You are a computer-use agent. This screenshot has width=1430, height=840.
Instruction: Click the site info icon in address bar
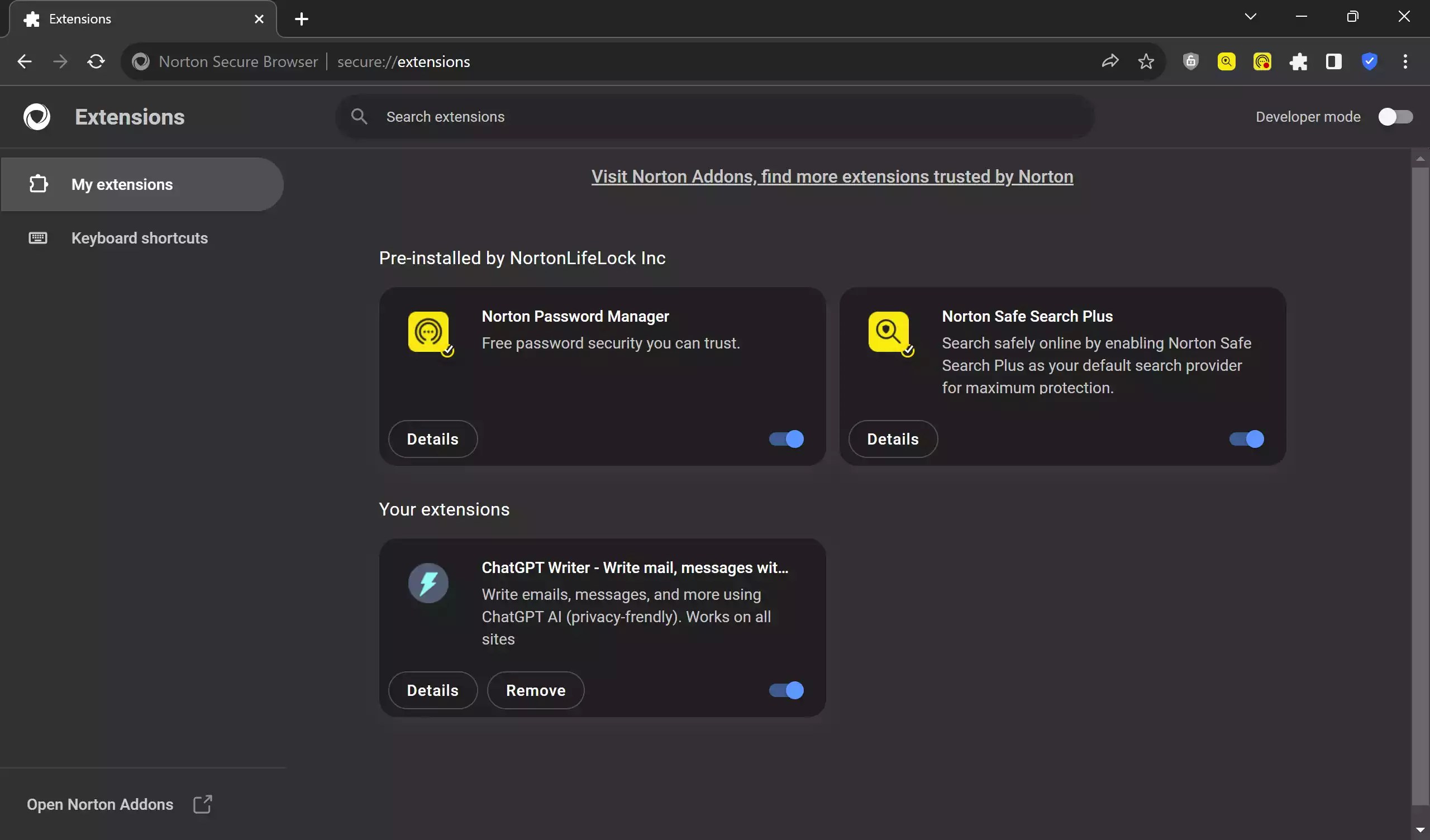tap(140, 61)
